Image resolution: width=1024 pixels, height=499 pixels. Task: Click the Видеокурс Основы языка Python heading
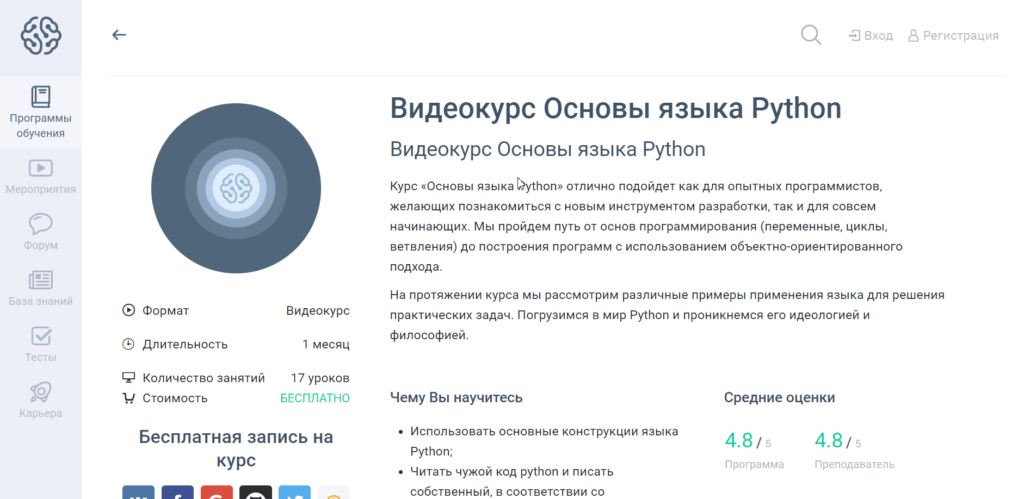(615, 108)
